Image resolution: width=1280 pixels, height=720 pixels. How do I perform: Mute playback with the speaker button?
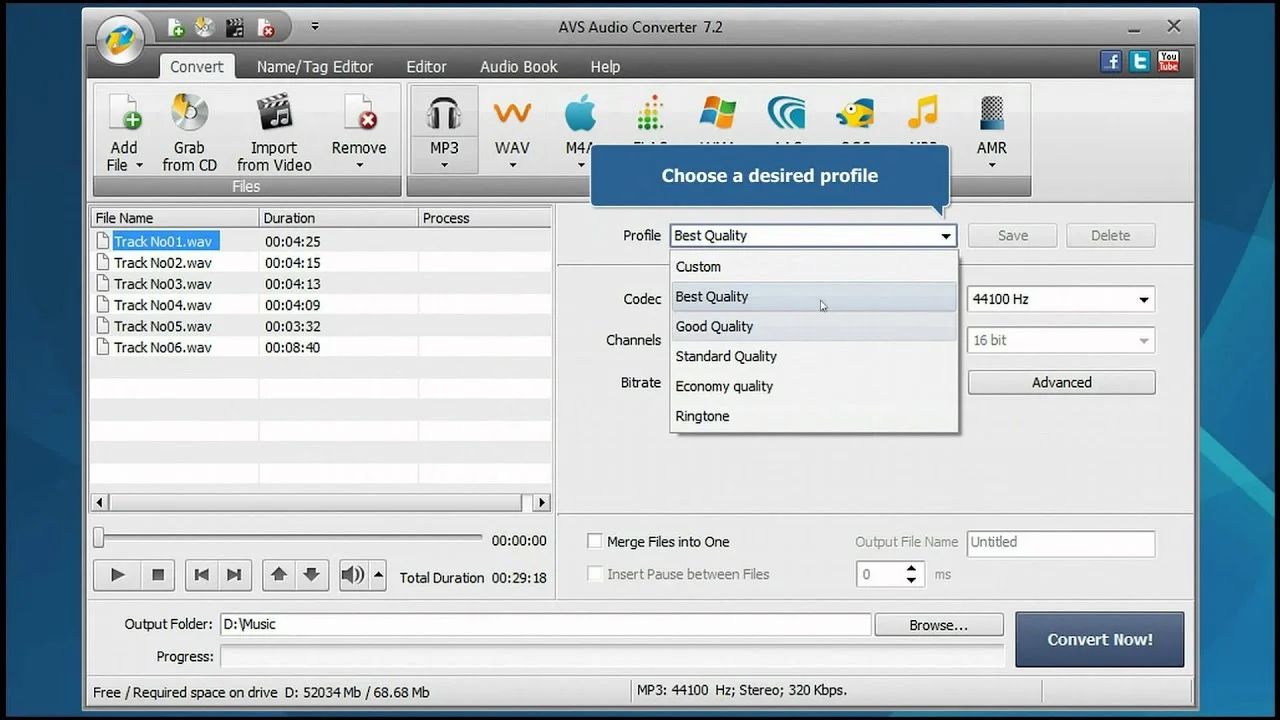tap(352, 574)
